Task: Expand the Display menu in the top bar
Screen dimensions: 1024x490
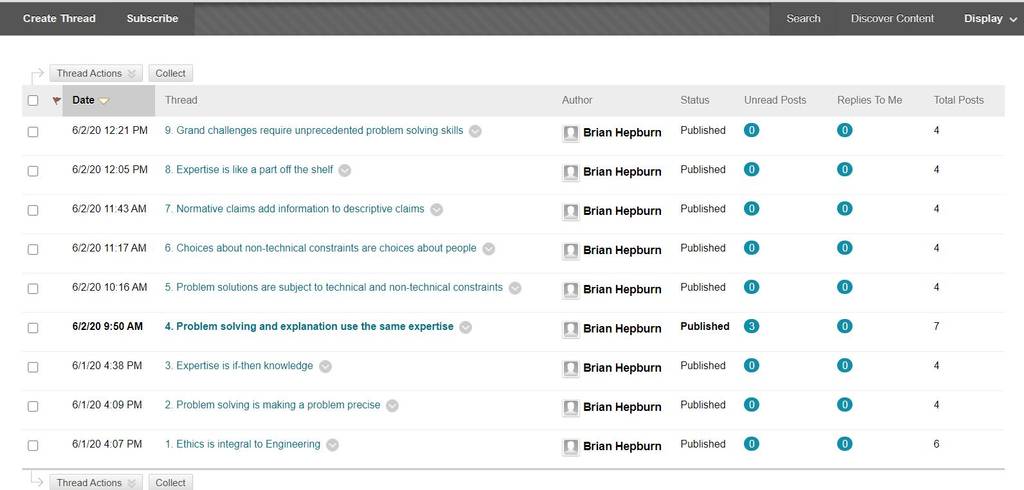Action: coord(990,18)
